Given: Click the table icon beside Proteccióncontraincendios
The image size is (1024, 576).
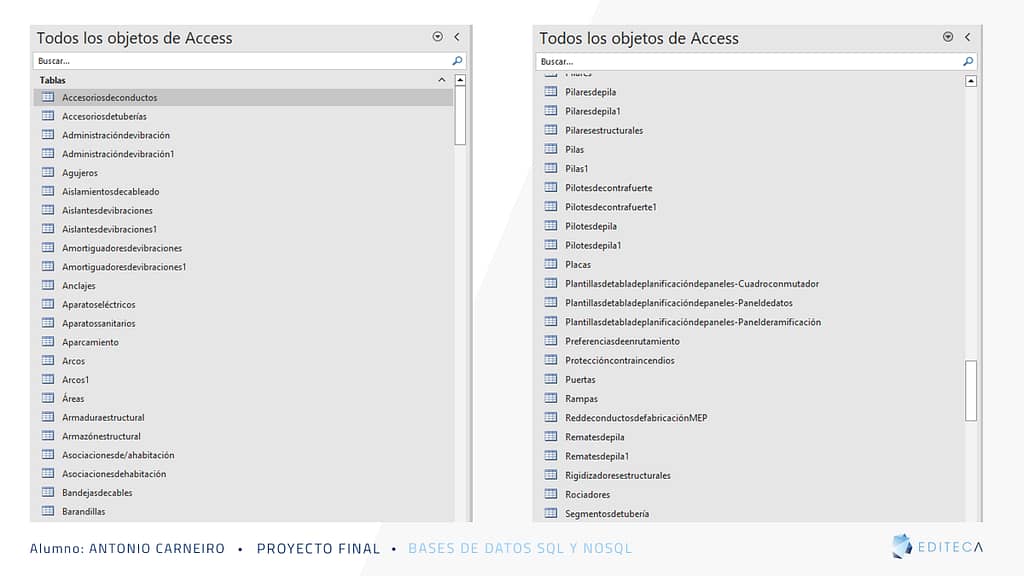Looking at the screenshot, I should (x=551, y=360).
